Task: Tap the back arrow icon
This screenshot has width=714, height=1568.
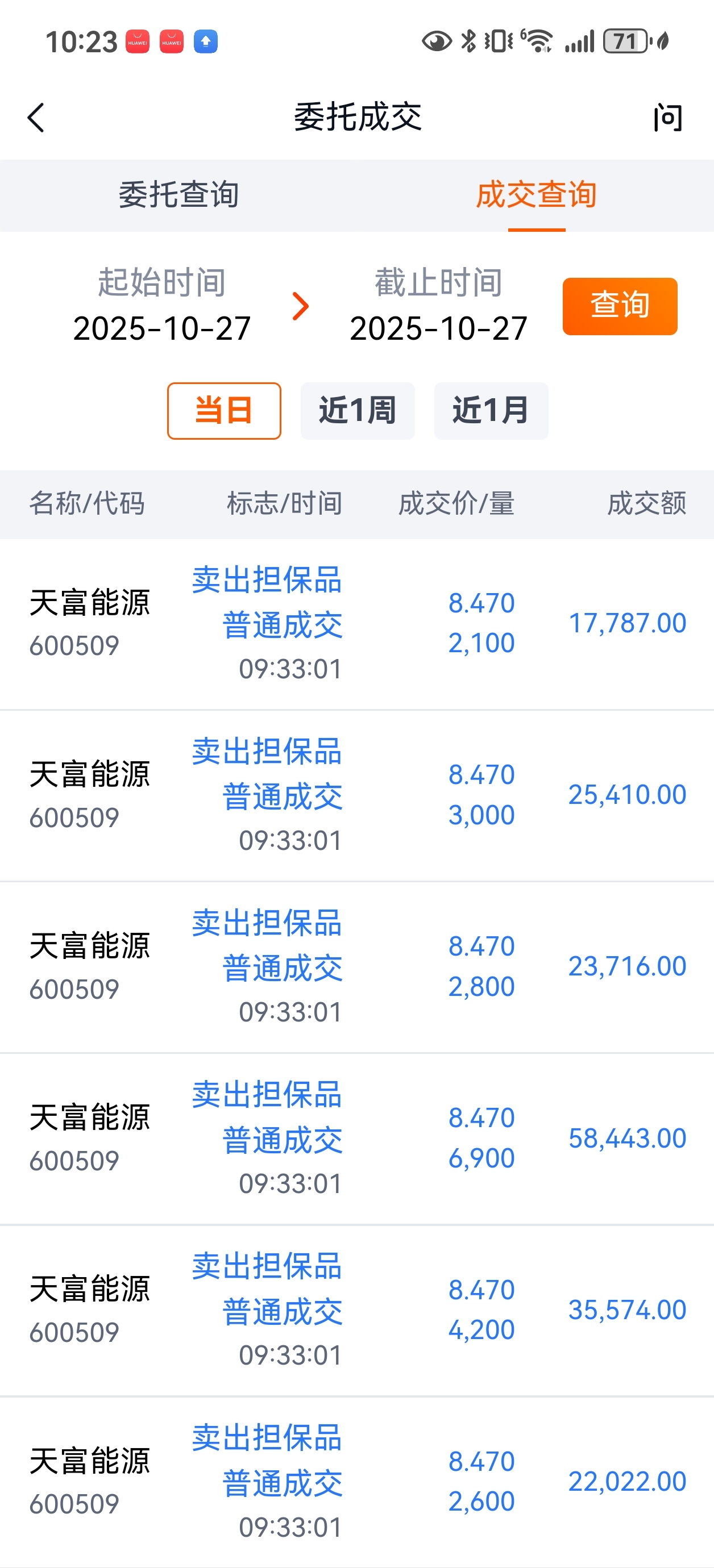Action: point(36,118)
